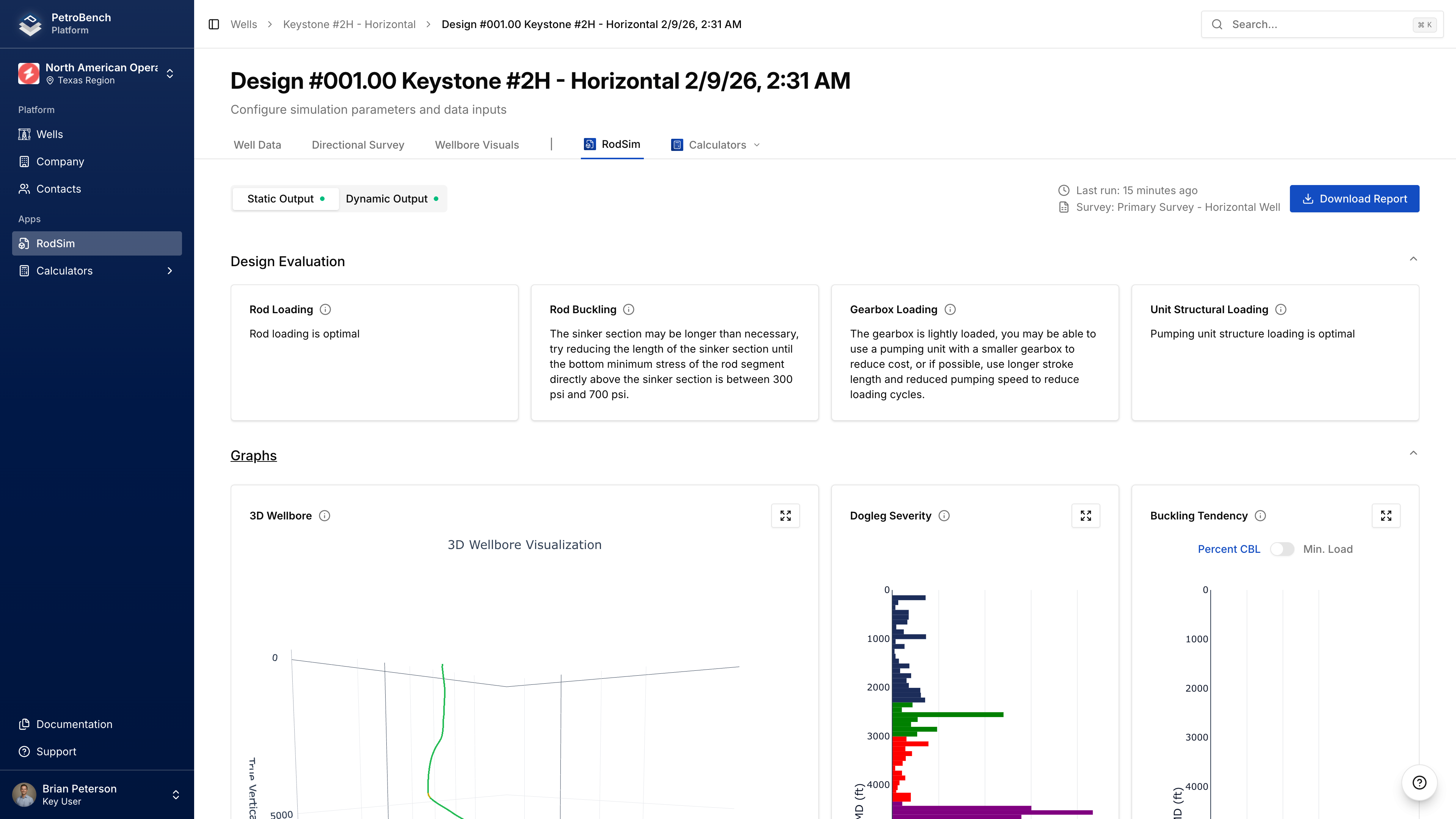Screen dimensions: 1456x819
Task: Go to Directional Survey tab
Action: click(x=358, y=145)
